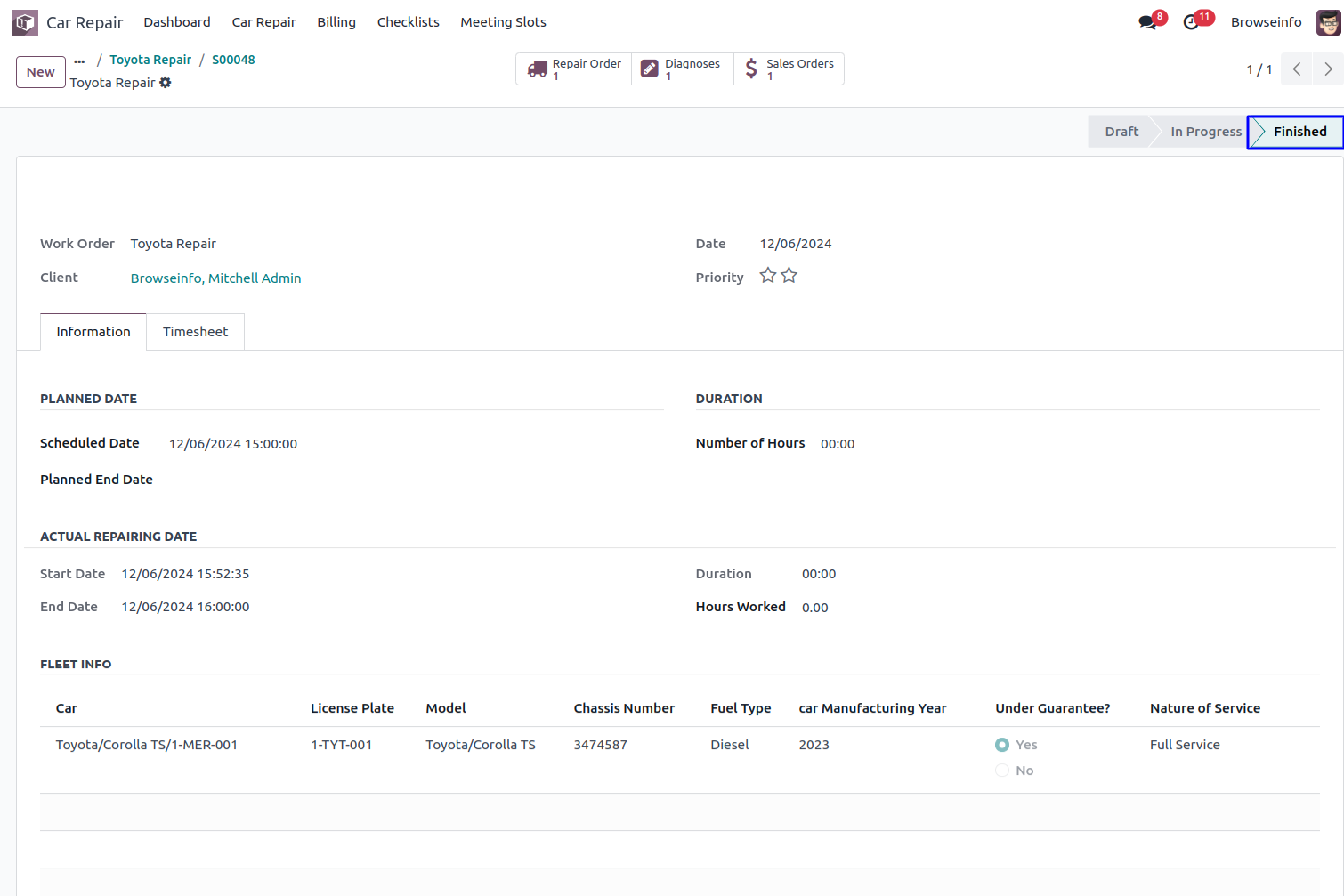1344x896 pixels.
Task: Switch to the Timesheet tab
Action: [x=195, y=332]
